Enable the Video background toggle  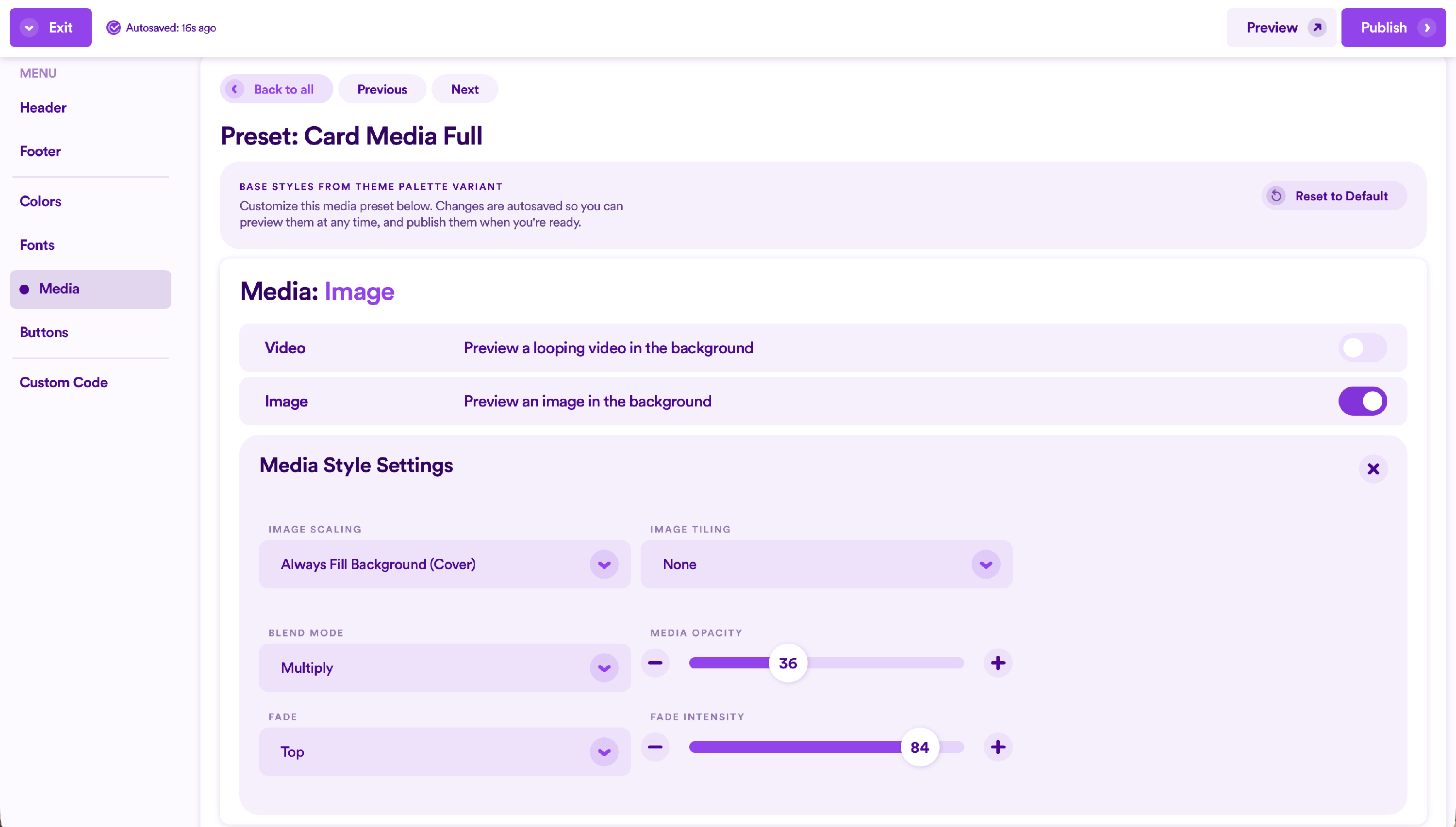point(1362,348)
